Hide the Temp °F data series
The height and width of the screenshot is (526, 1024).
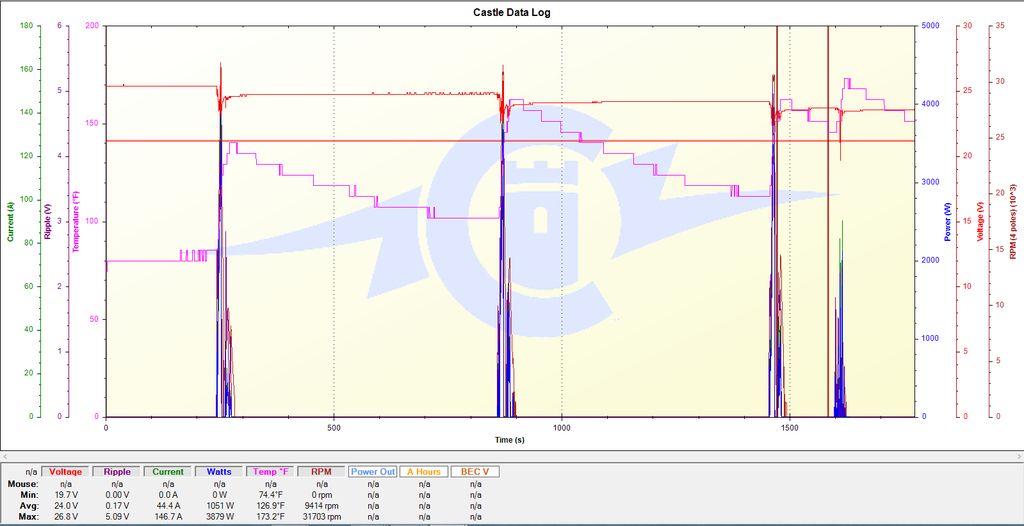tap(271, 471)
